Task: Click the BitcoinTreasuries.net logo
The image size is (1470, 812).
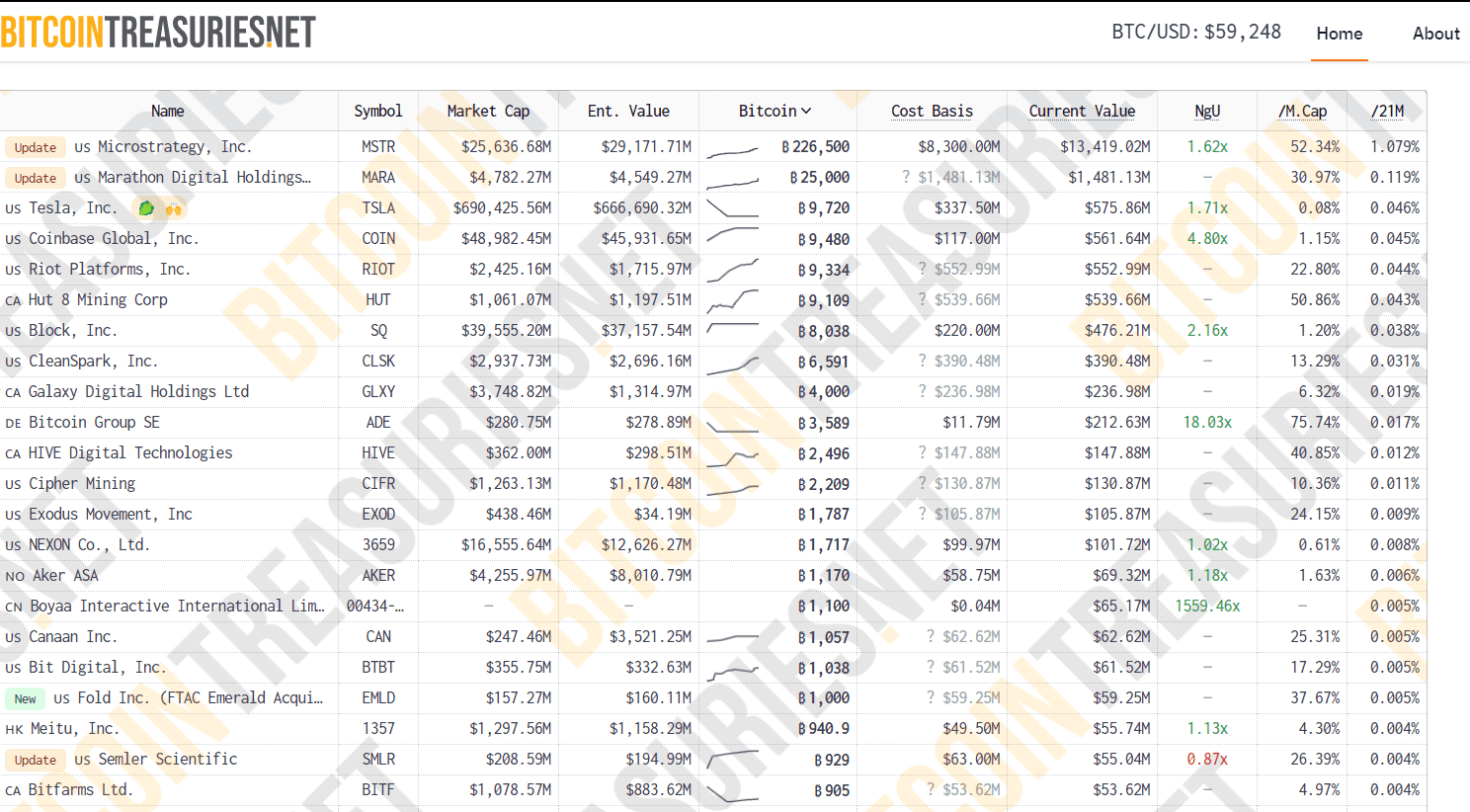Action: click(158, 32)
